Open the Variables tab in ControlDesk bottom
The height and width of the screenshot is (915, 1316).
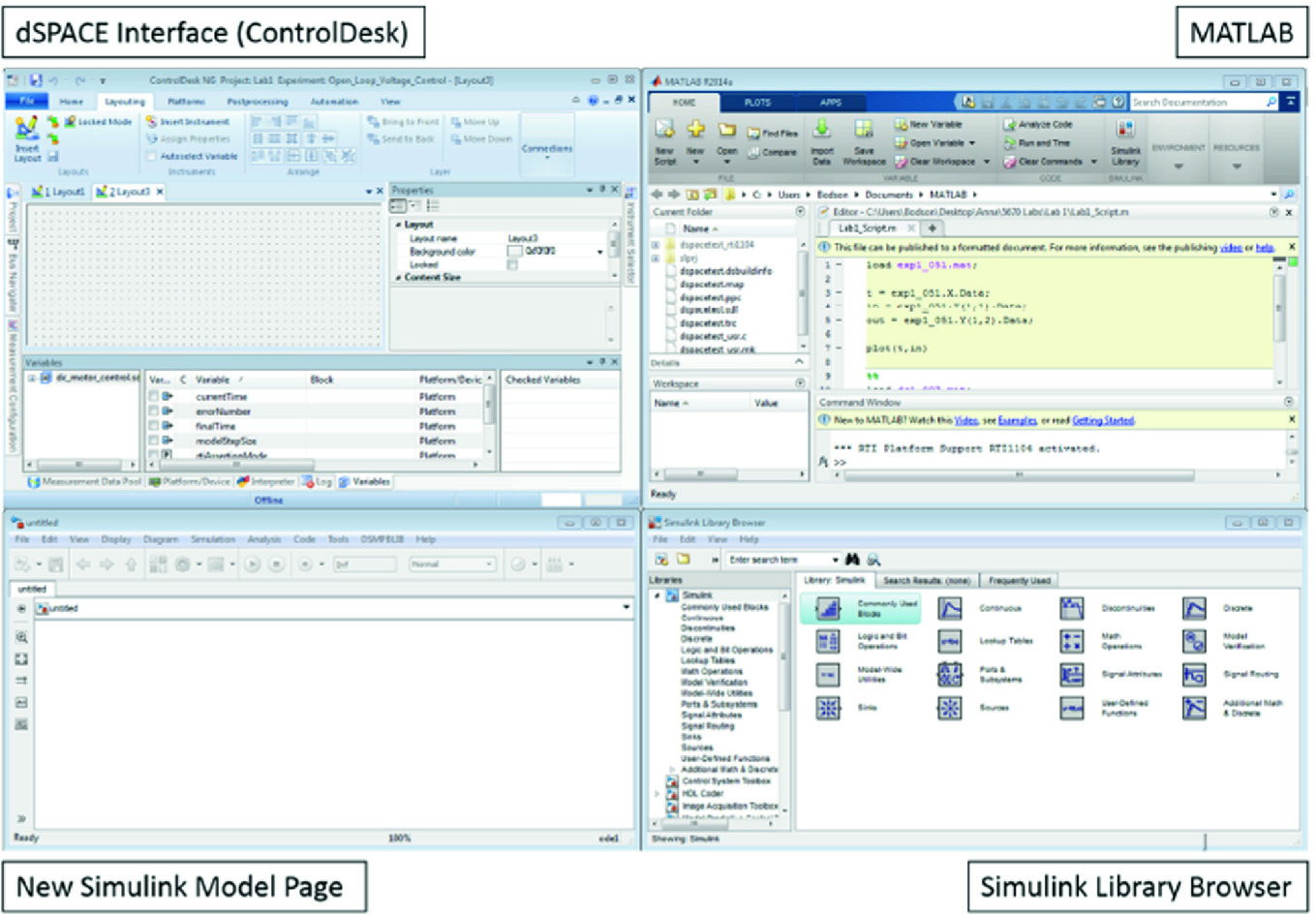click(x=364, y=481)
